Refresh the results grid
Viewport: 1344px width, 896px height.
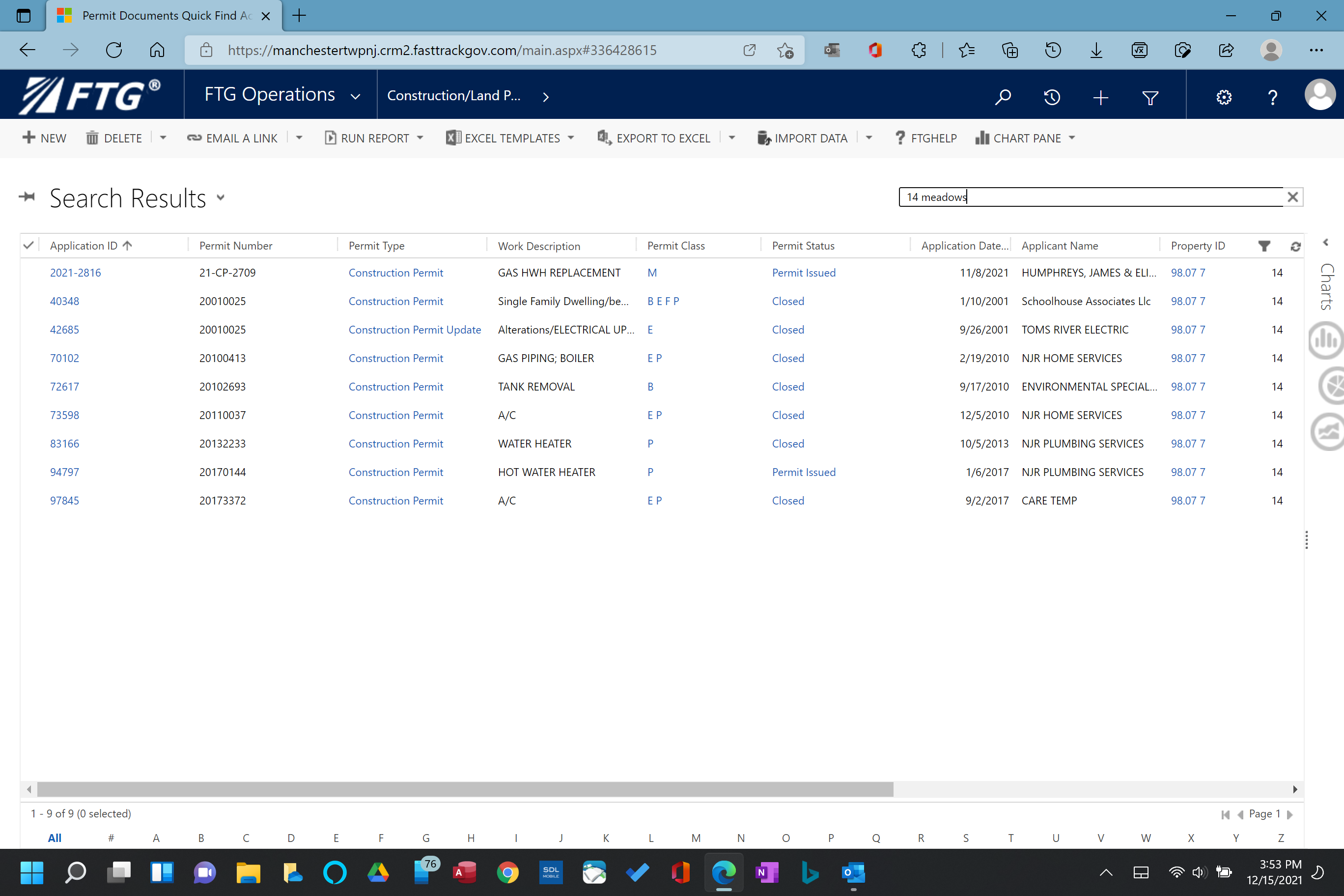[x=1295, y=246]
